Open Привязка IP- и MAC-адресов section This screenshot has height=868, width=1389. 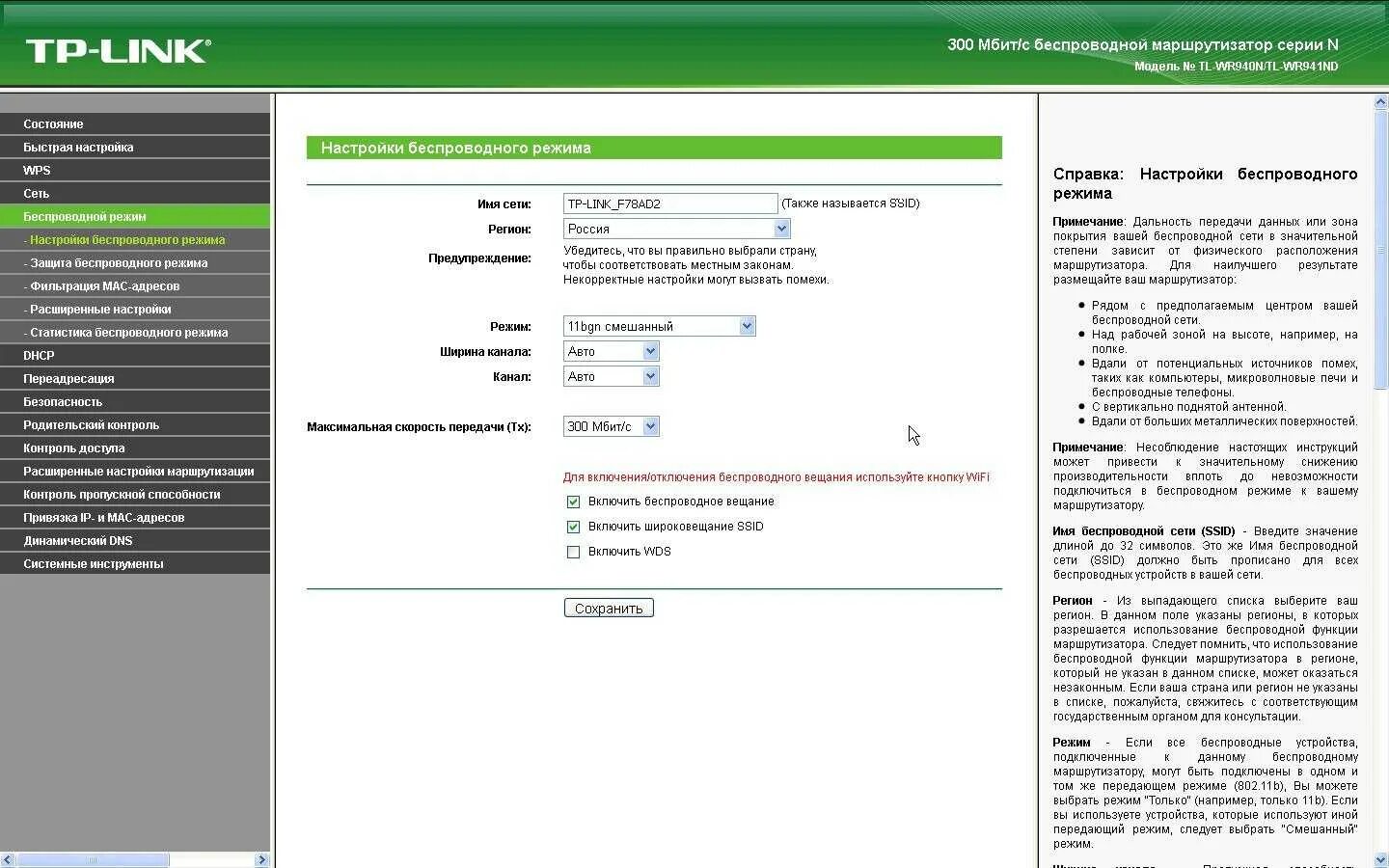point(135,517)
